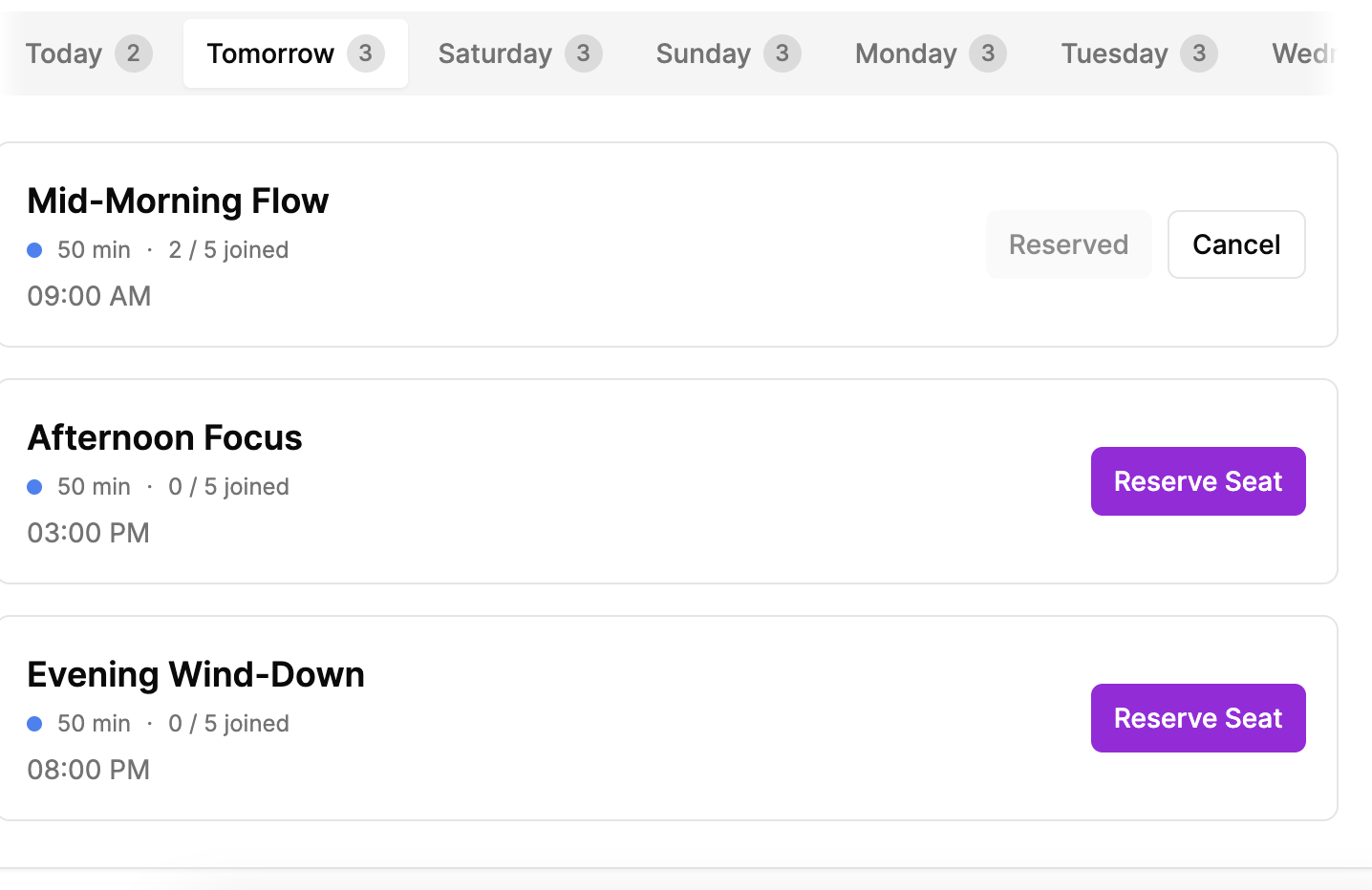Click the blue dot beside Afternoon Focus duration

(34, 487)
